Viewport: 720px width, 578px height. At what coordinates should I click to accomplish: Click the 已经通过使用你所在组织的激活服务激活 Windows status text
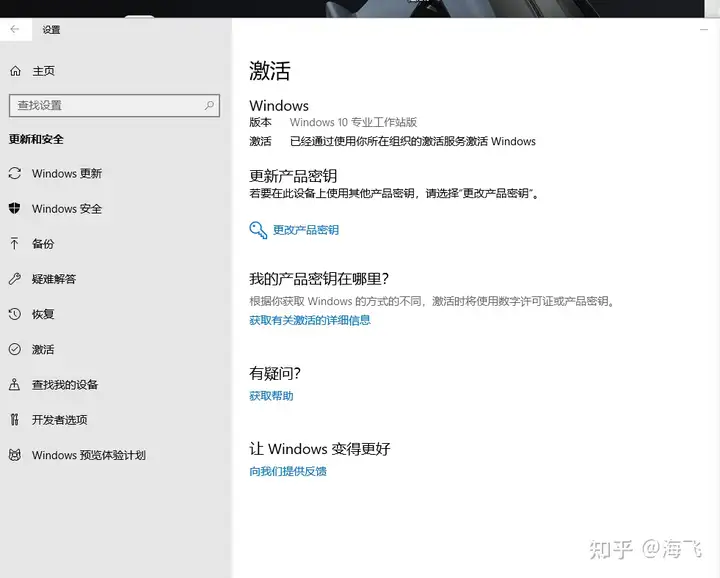[x=413, y=141]
